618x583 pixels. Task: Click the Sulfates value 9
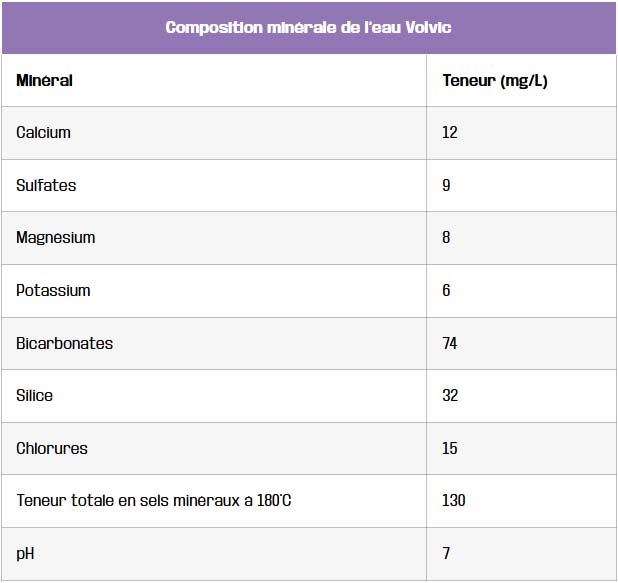point(446,185)
